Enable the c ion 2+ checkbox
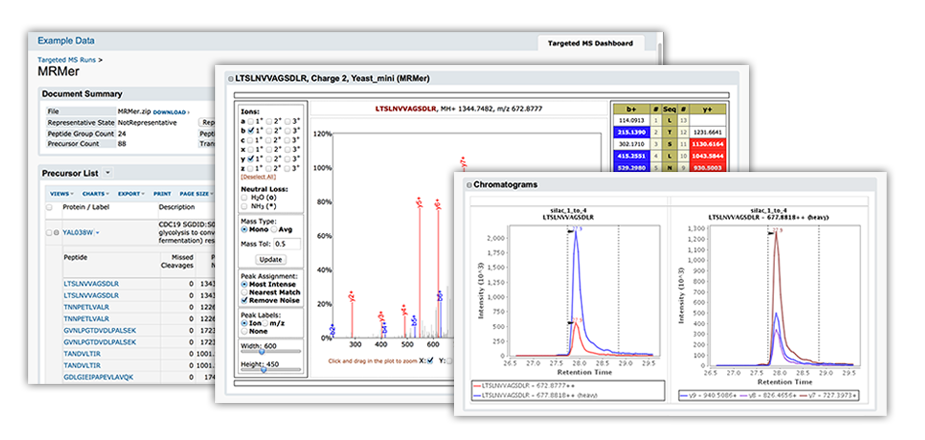The width and height of the screenshot is (925, 440). [x=268, y=140]
